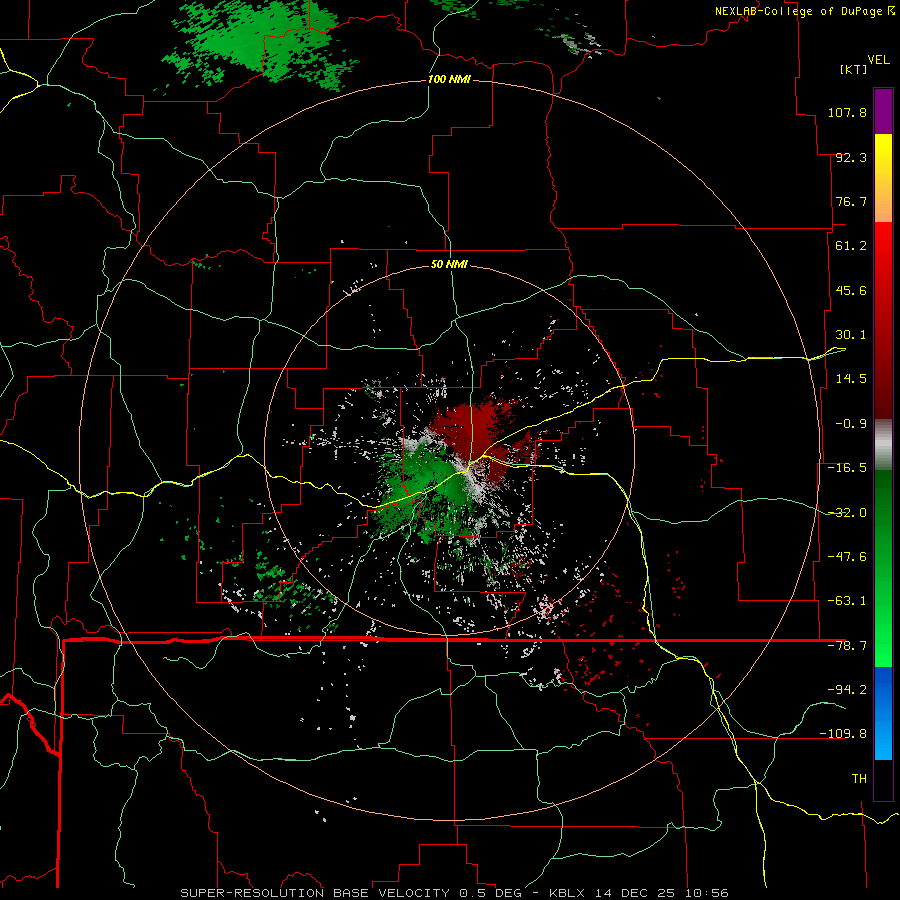This screenshot has height=900, width=900.
Task: Click the gray zero-velocity segment of the color bar
Action: click(x=883, y=445)
